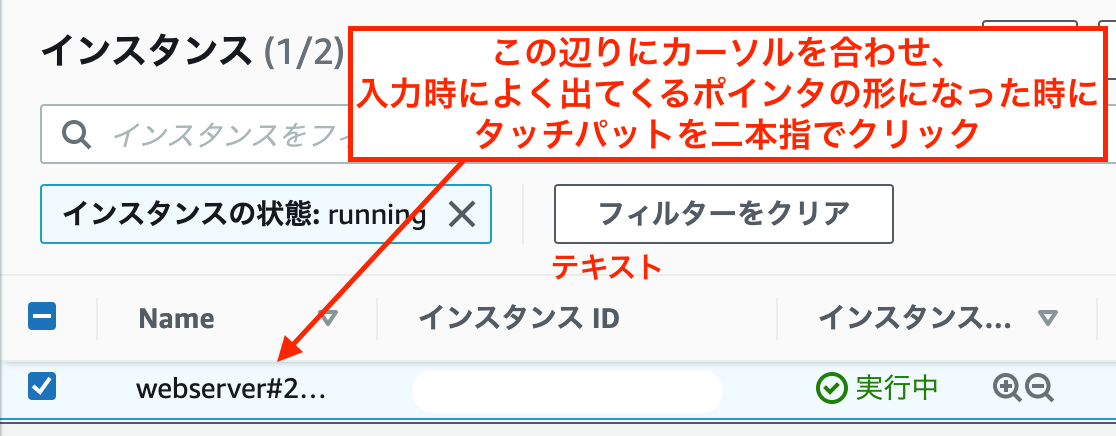Click the magnifier icon in instance filter
This screenshot has width=1116, height=436.
pos(75,134)
